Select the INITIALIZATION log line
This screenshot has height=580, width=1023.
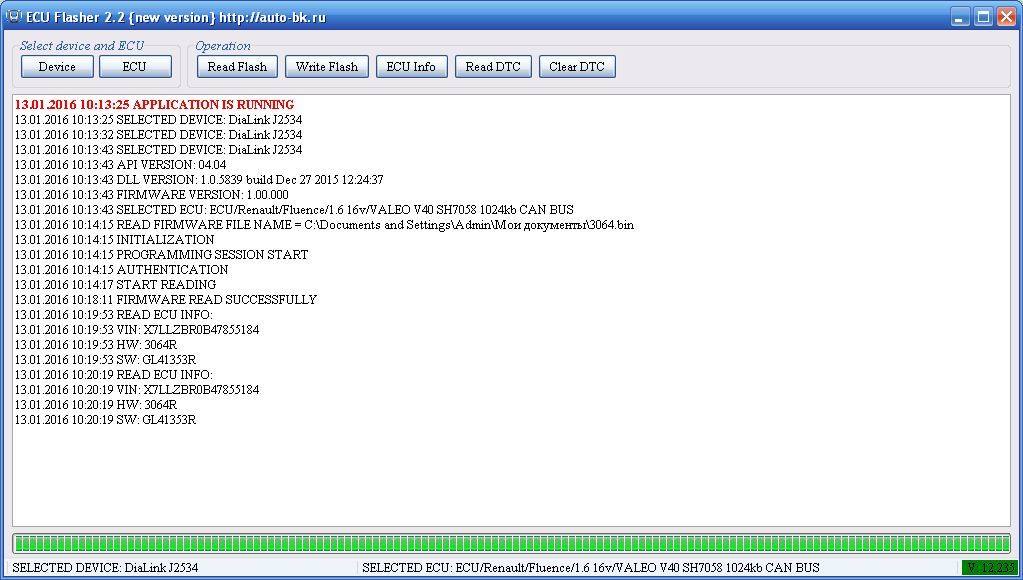point(114,240)
